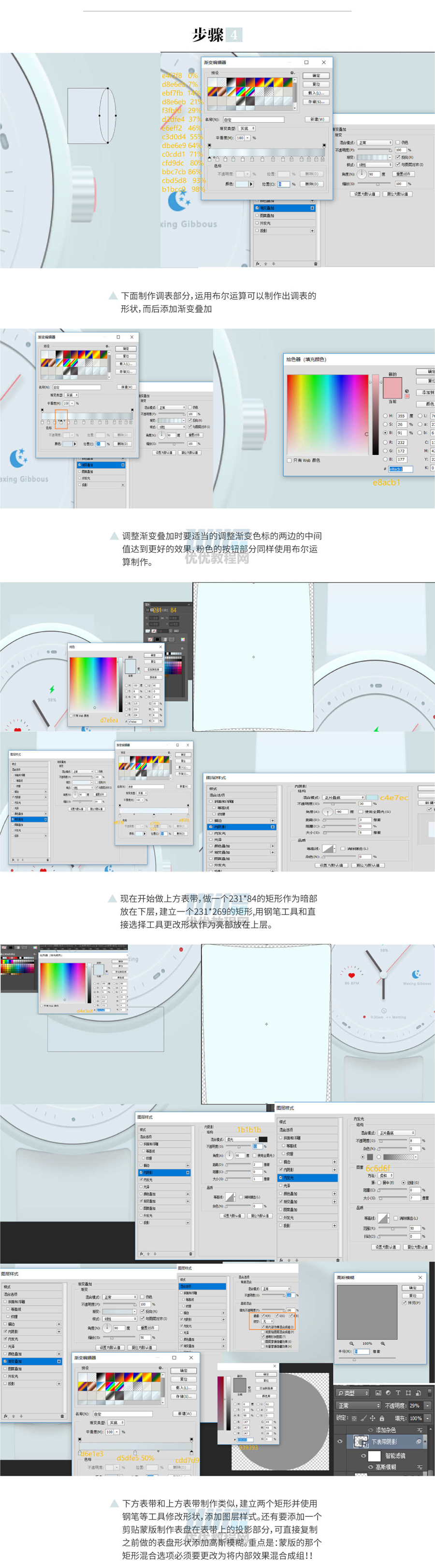Screen dimensions: 435x1568
Task: Select 描边 row in 1b1b1b 内阴影 dialog list
Action: pyautogui.click(x=164, y=1165)
